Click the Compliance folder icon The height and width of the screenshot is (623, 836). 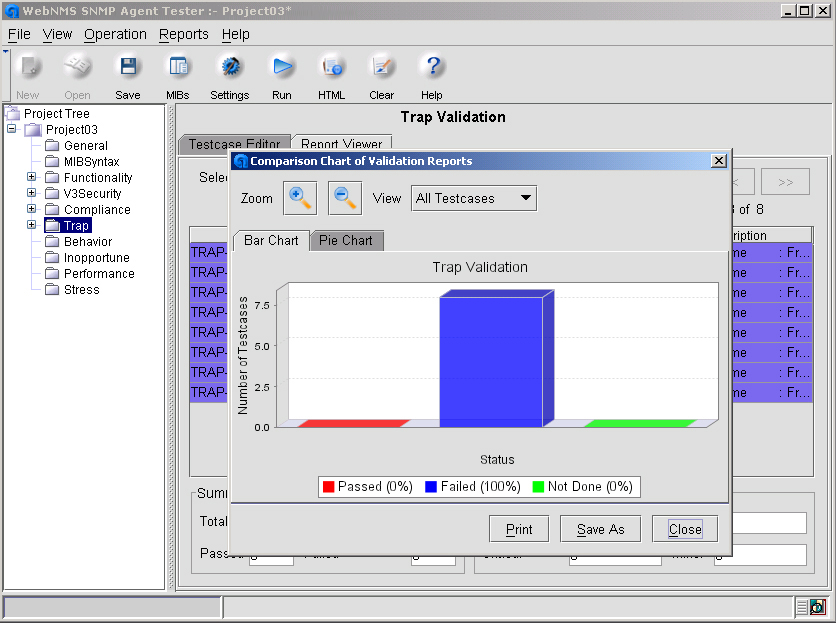(52, 210)
